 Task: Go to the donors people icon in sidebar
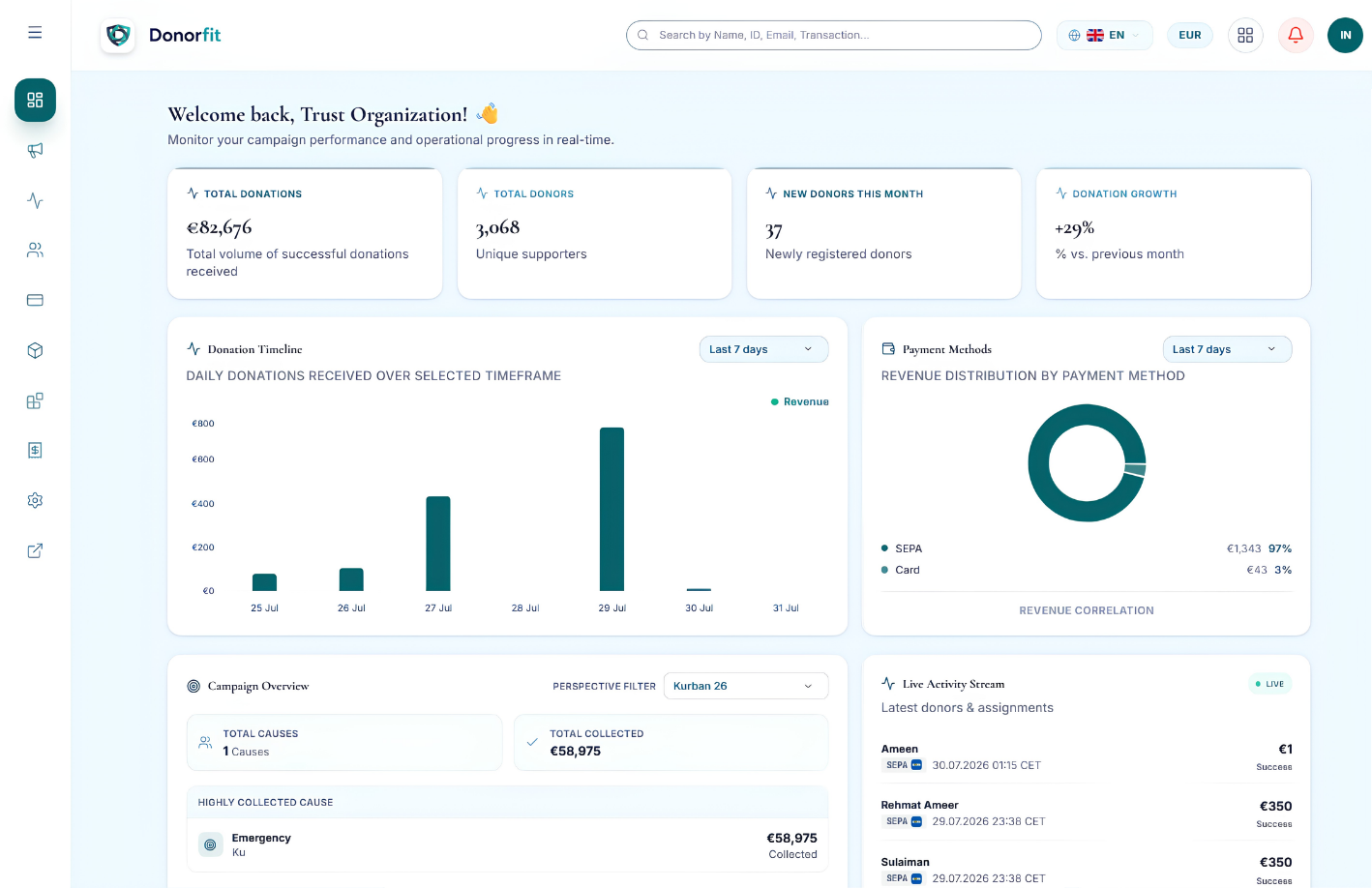pyautogui.click(x=35, y=250)
